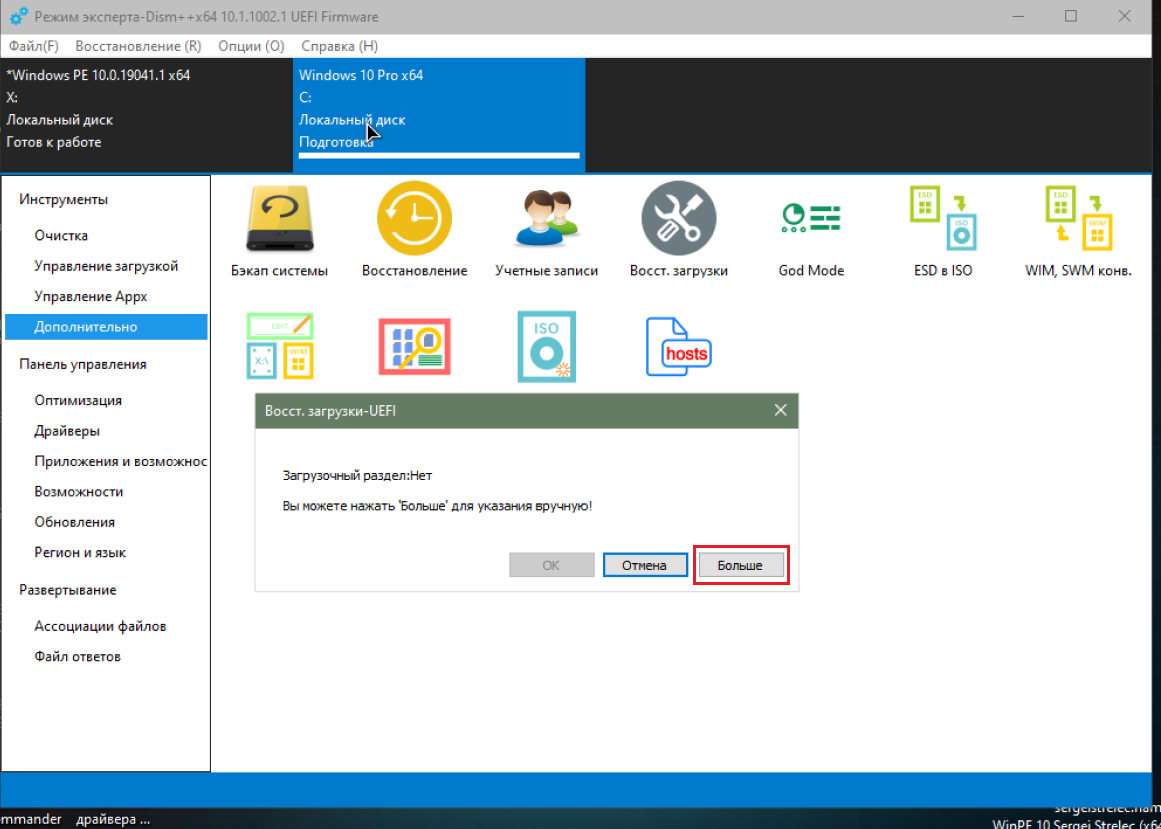Click the Восст. загрузки wrench icon
This screenshot has height=829, width=1161.
(x=678, y=219)
